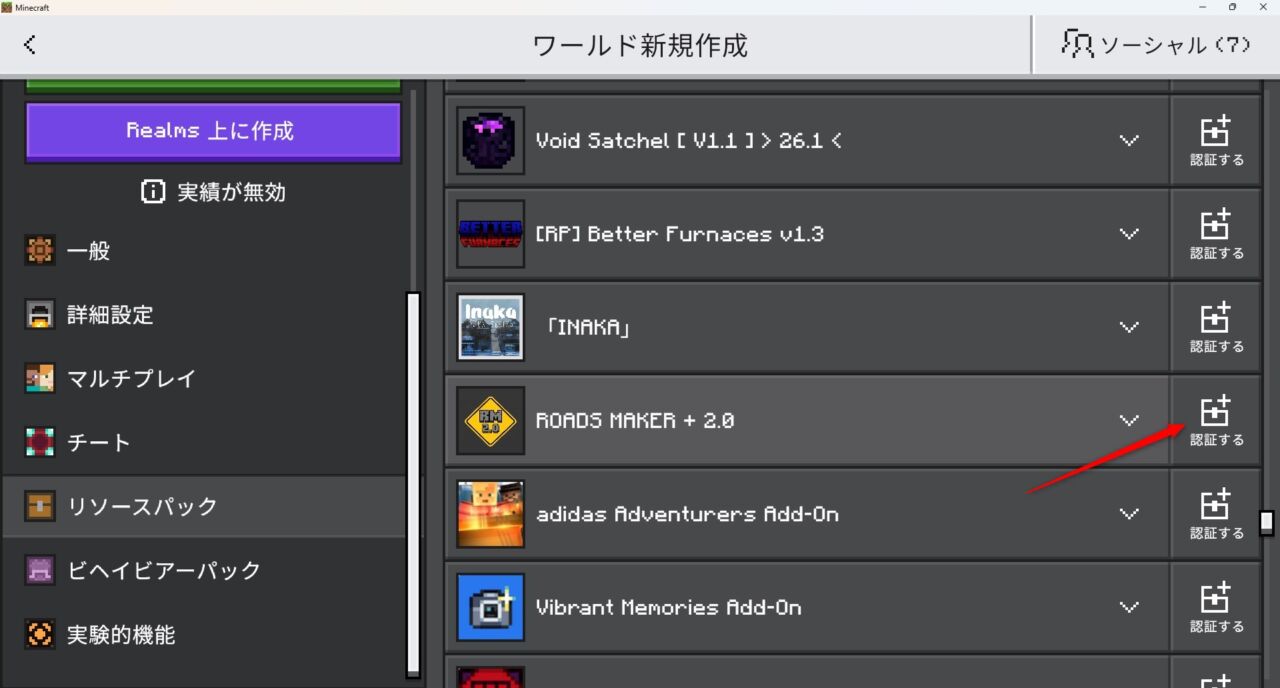Viewport: 1280px width, 688px height.
Task: Expand the Void Satchel pack details
Action: tap(1129, 141)
